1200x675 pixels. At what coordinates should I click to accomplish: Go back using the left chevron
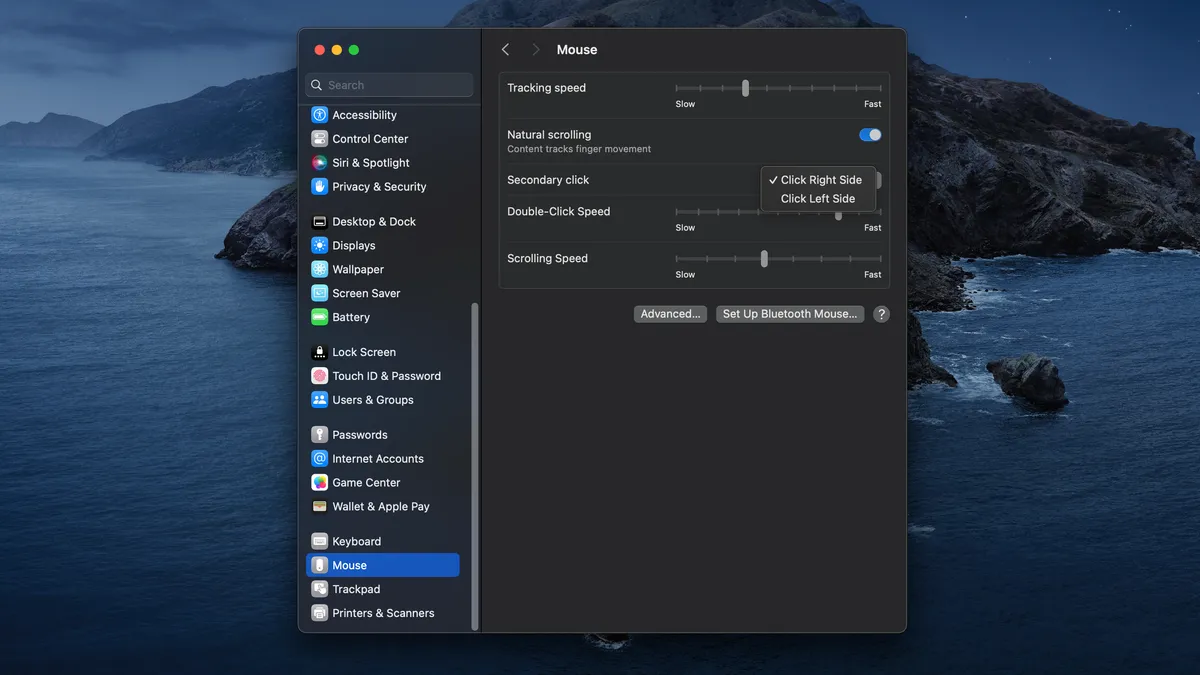(x=506, y=50)
